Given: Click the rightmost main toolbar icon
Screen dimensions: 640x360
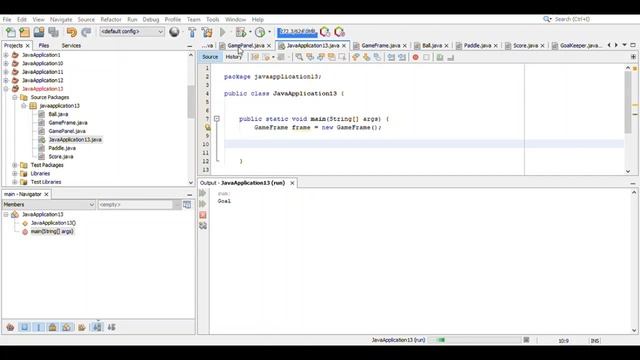Looking at the screenshot, I should tap(340, 32).
